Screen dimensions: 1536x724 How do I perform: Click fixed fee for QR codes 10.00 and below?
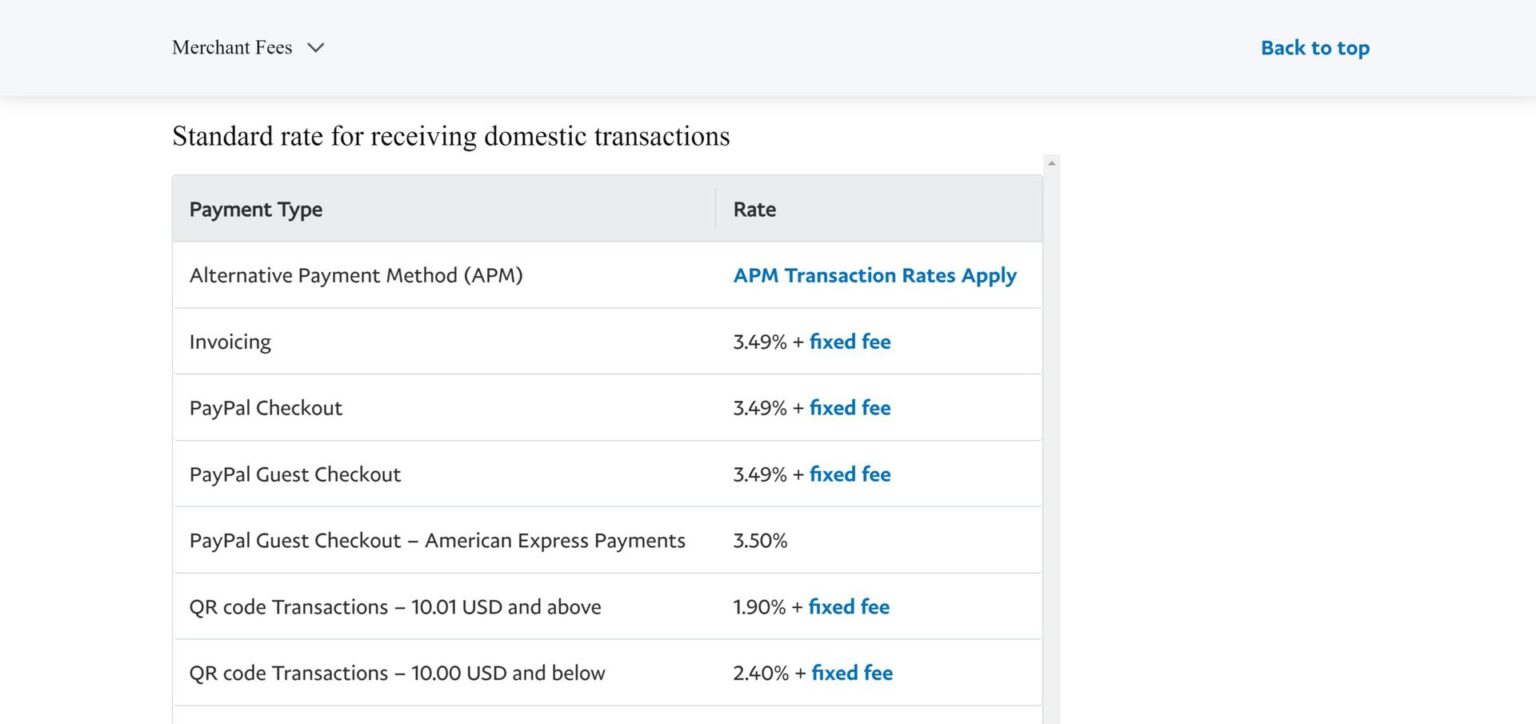pyautogui.click(x=851, y=672)
